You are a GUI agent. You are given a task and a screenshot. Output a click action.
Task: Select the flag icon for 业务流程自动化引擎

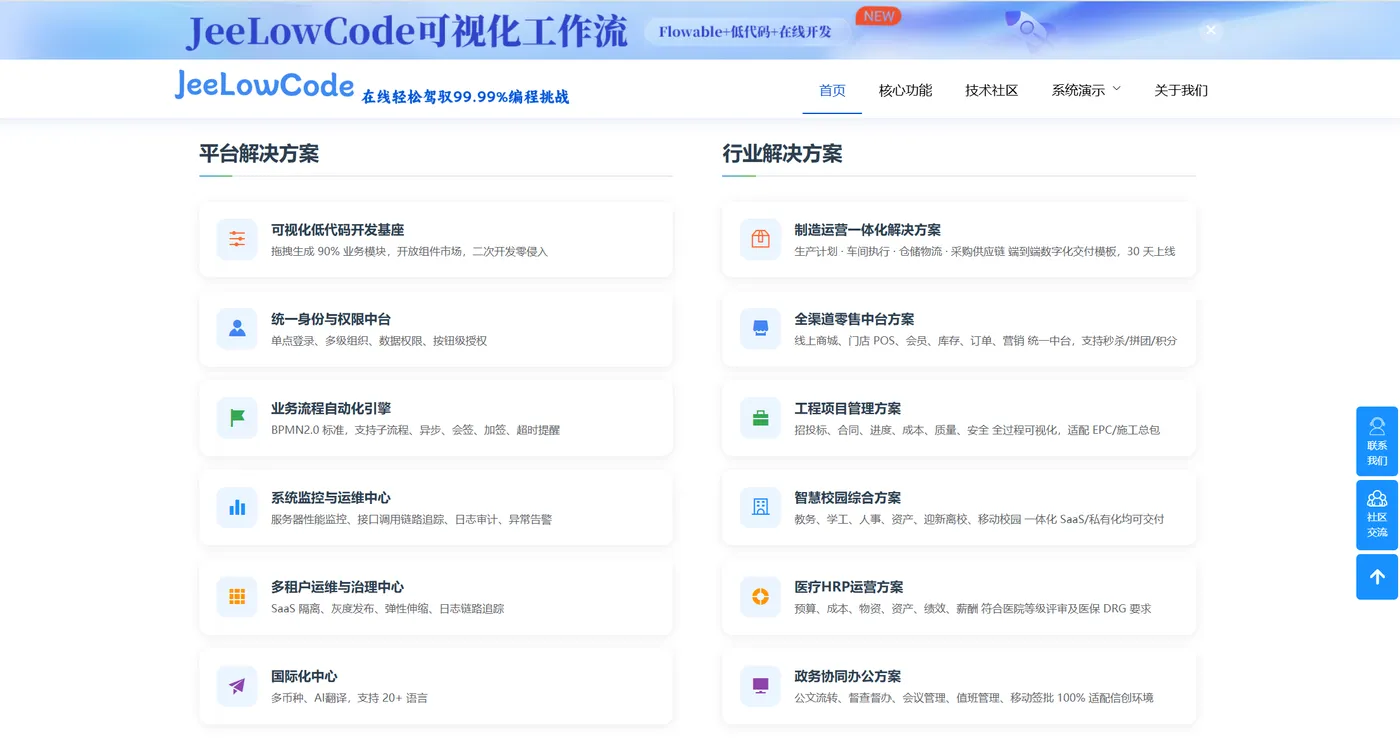pos(236,418)
